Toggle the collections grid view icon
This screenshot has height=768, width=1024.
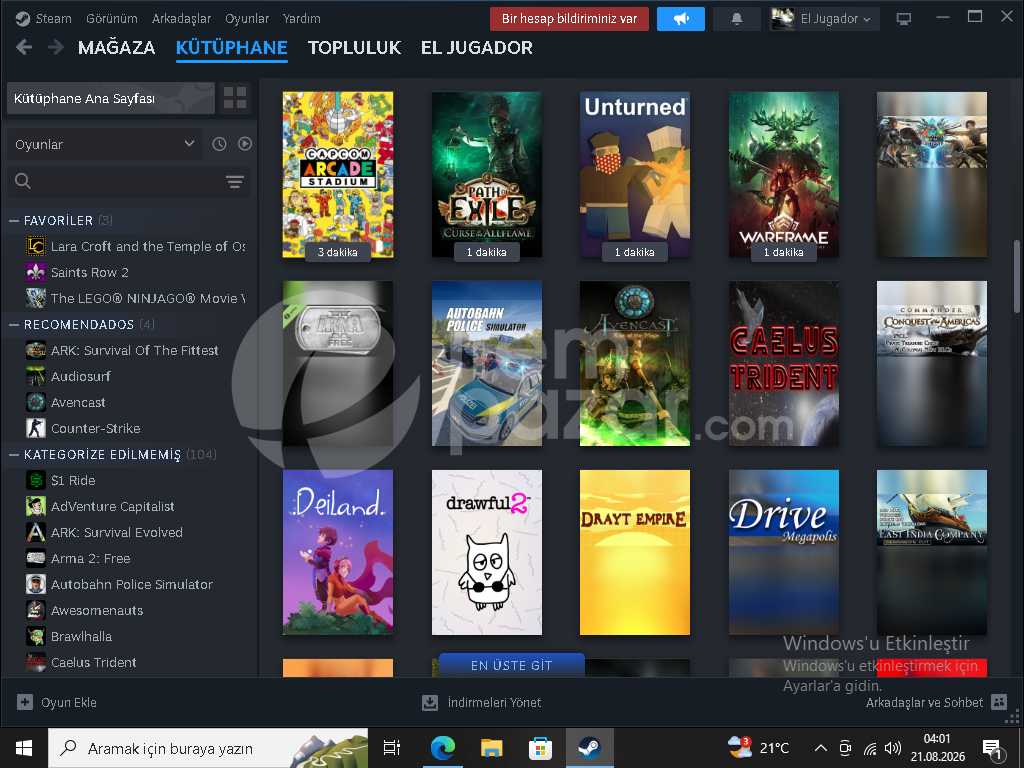(x=235, y=98)
